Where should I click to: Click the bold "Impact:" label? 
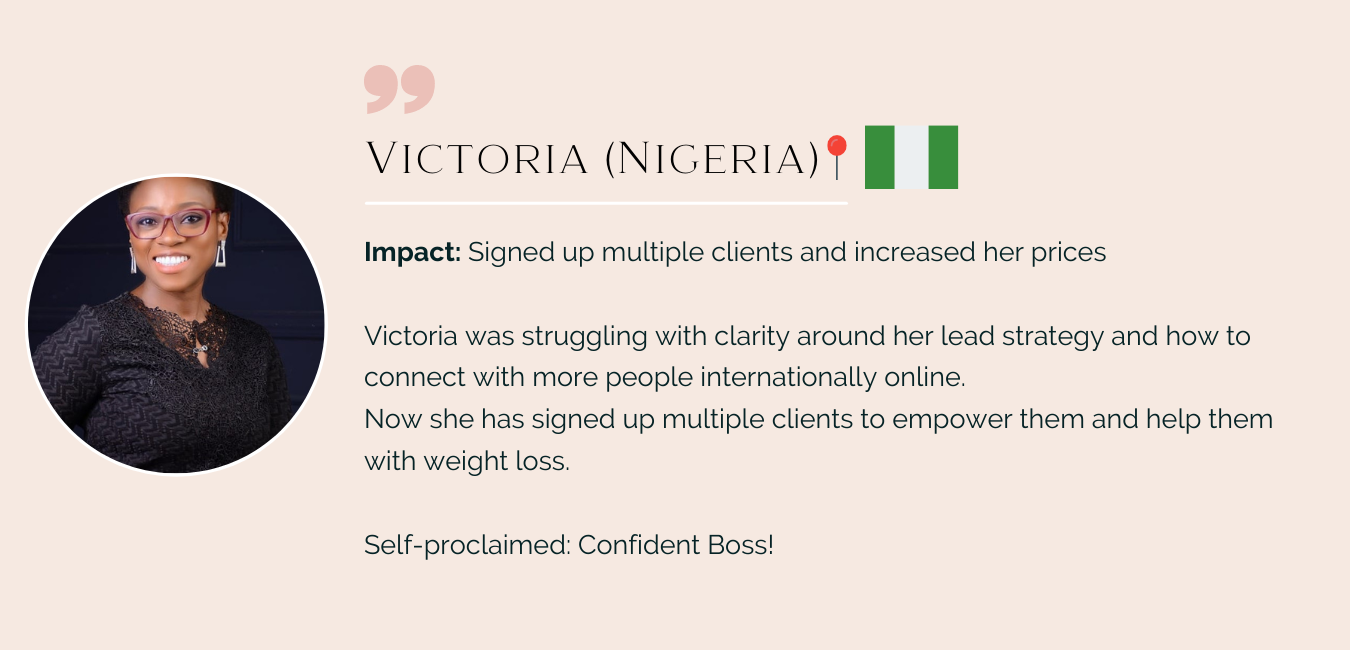tap(412, 252)
